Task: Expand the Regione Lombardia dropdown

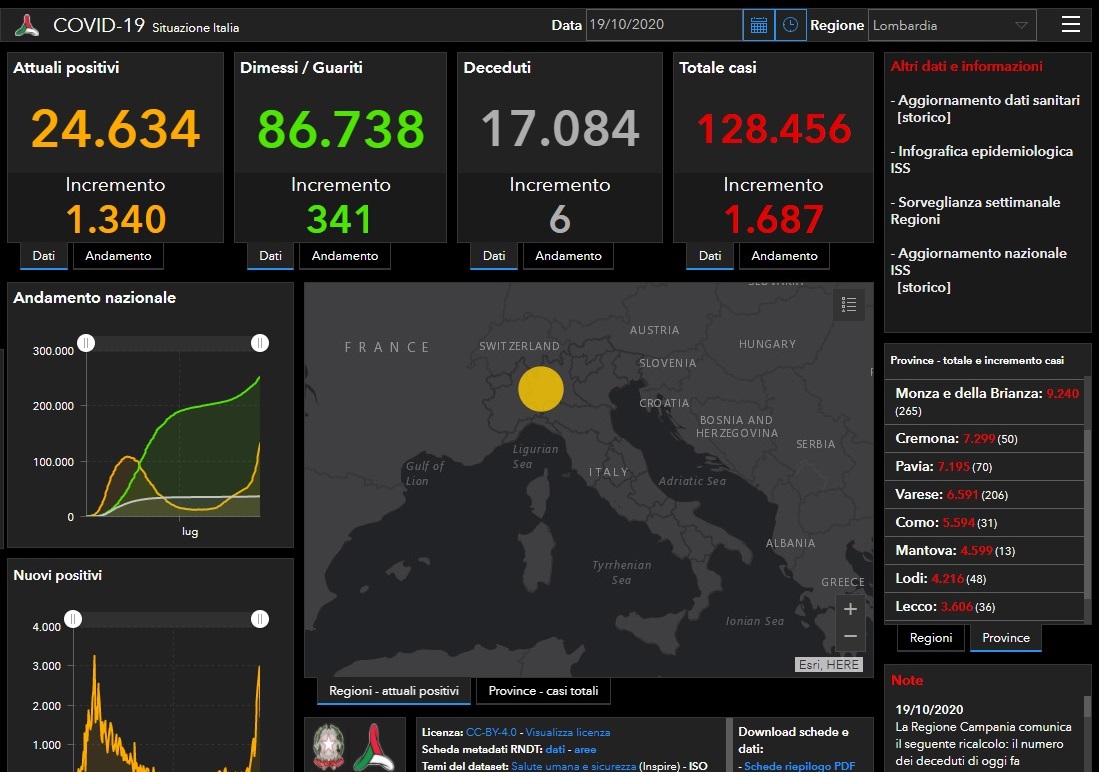Action: (952, 25)
